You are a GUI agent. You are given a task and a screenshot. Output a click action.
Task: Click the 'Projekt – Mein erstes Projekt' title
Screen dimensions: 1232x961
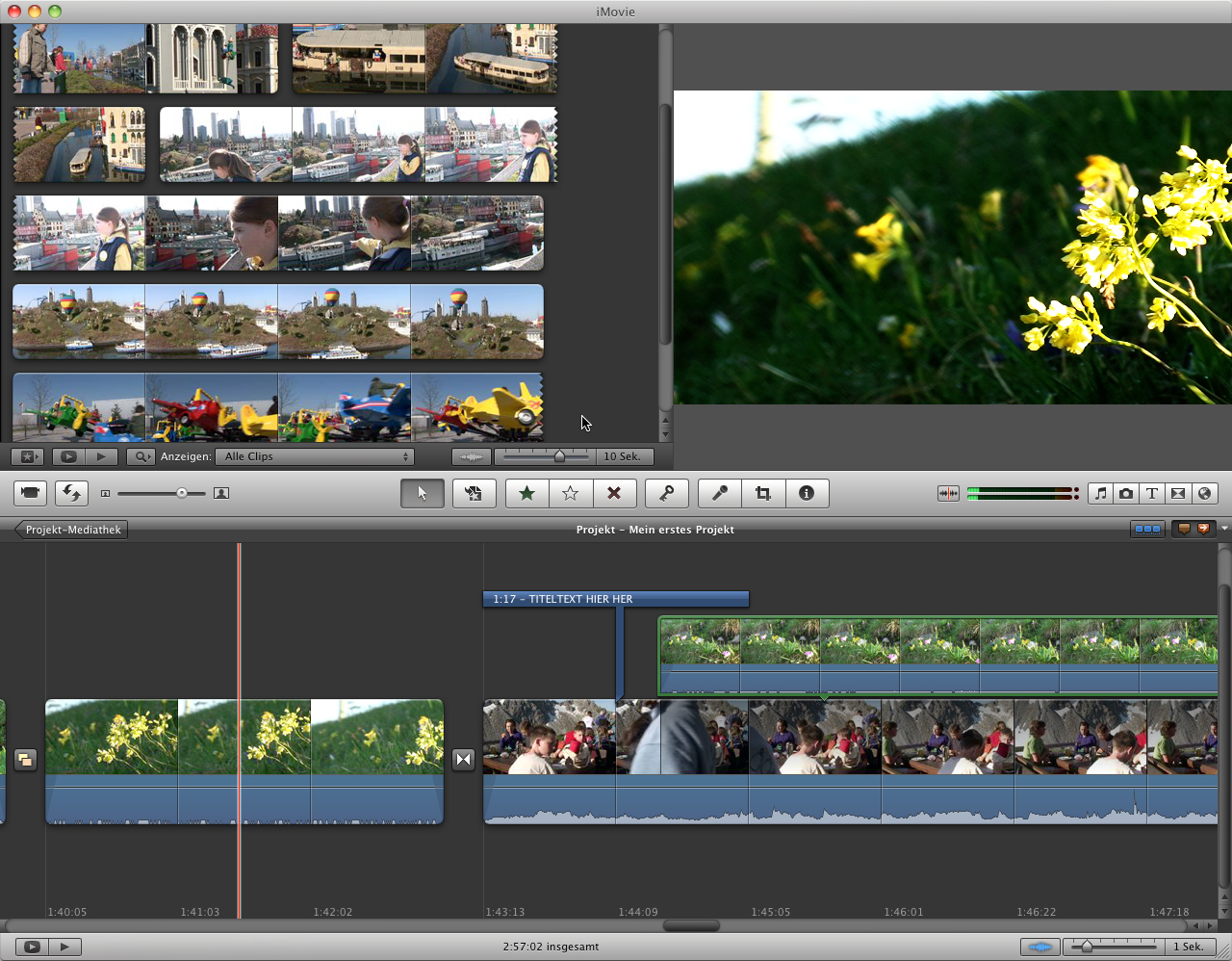655,530
